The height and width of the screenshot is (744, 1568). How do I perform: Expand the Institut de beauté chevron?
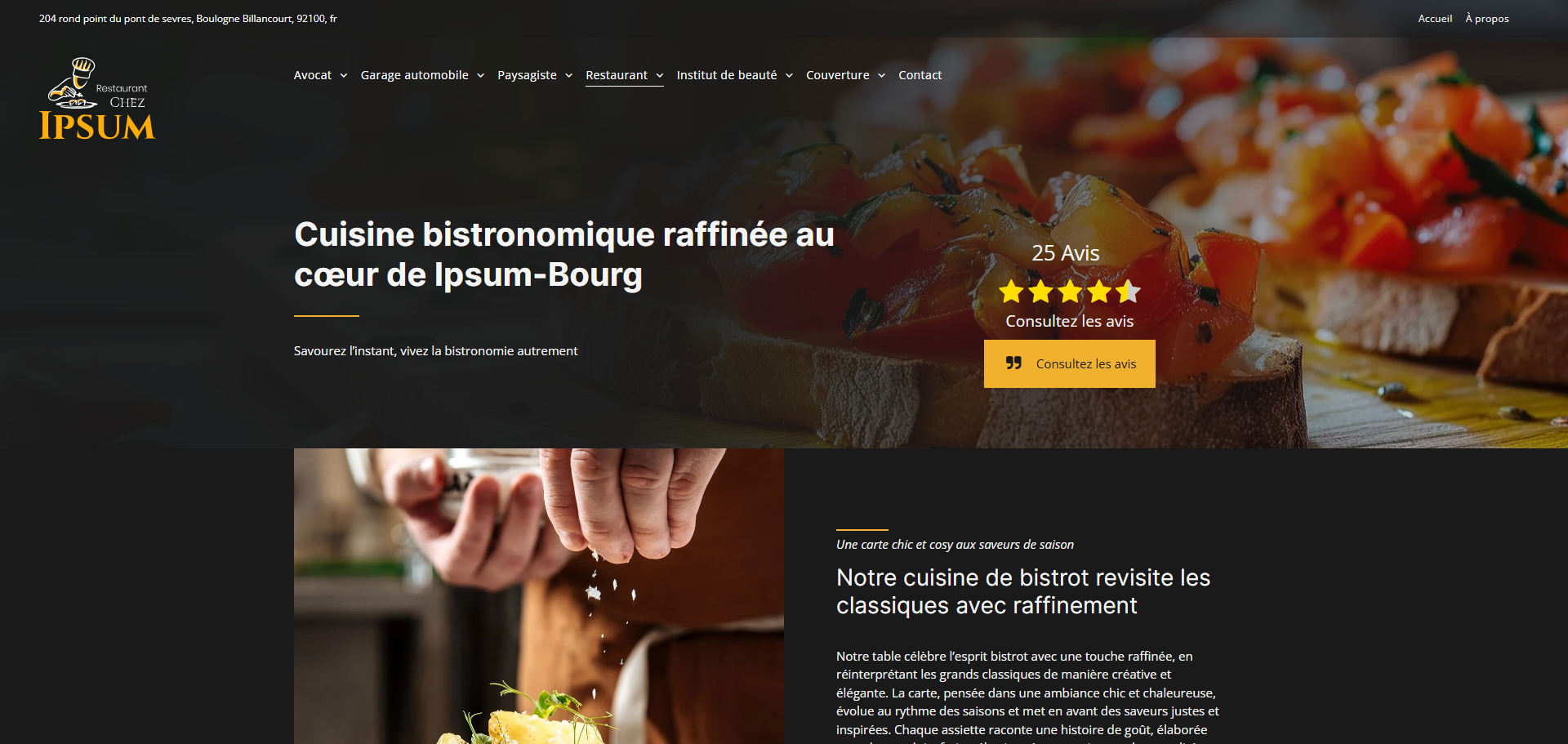789,76
